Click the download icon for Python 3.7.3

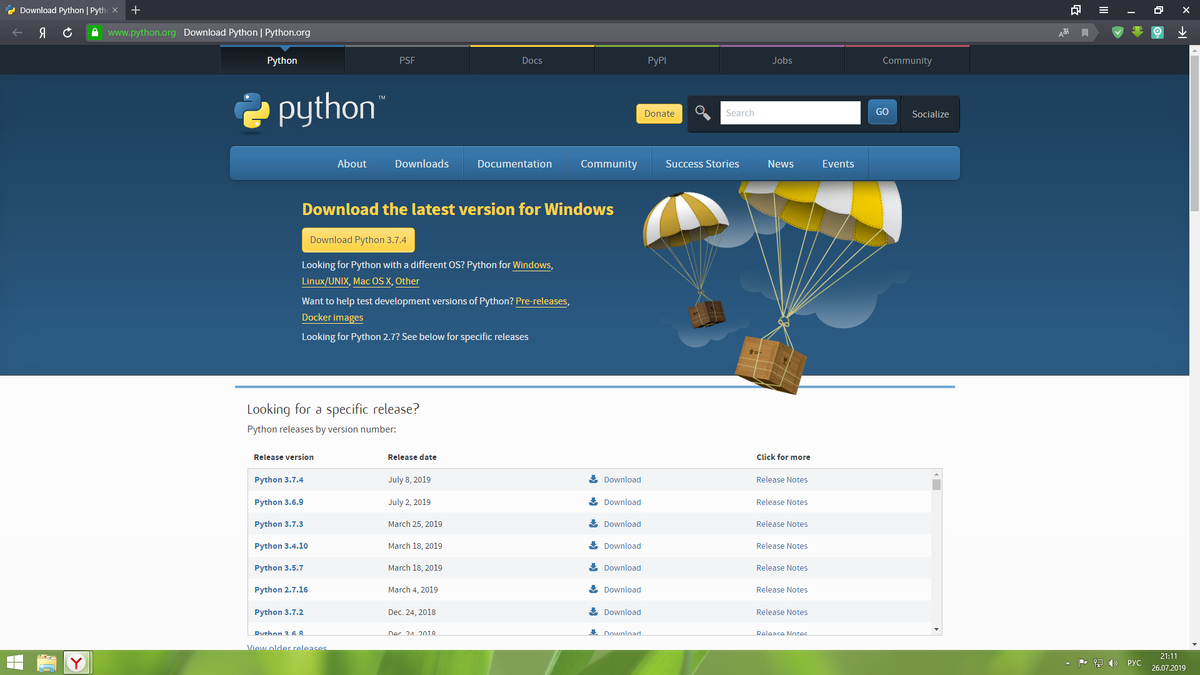tap(593, 523)
